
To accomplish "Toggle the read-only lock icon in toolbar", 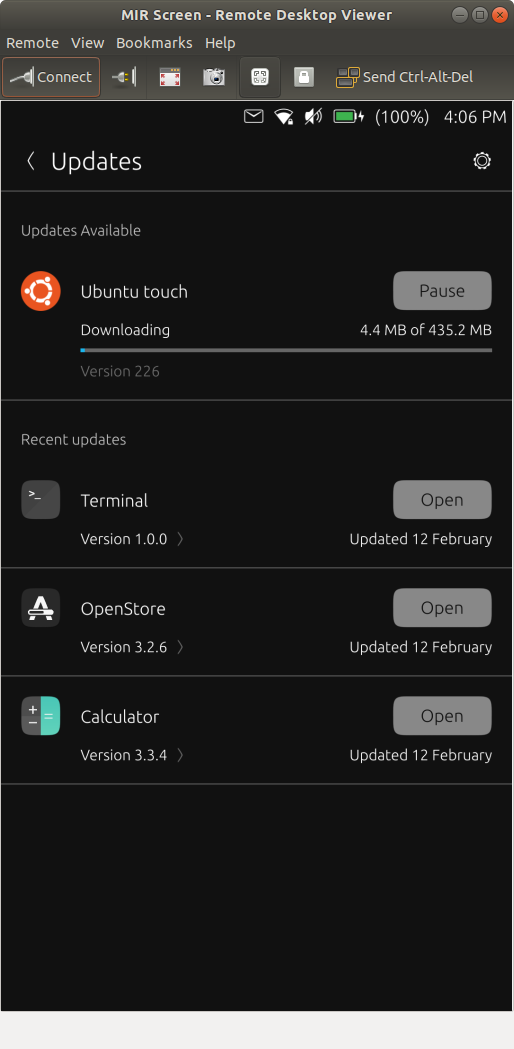I will pyautogui.click(x=304, y=78).
